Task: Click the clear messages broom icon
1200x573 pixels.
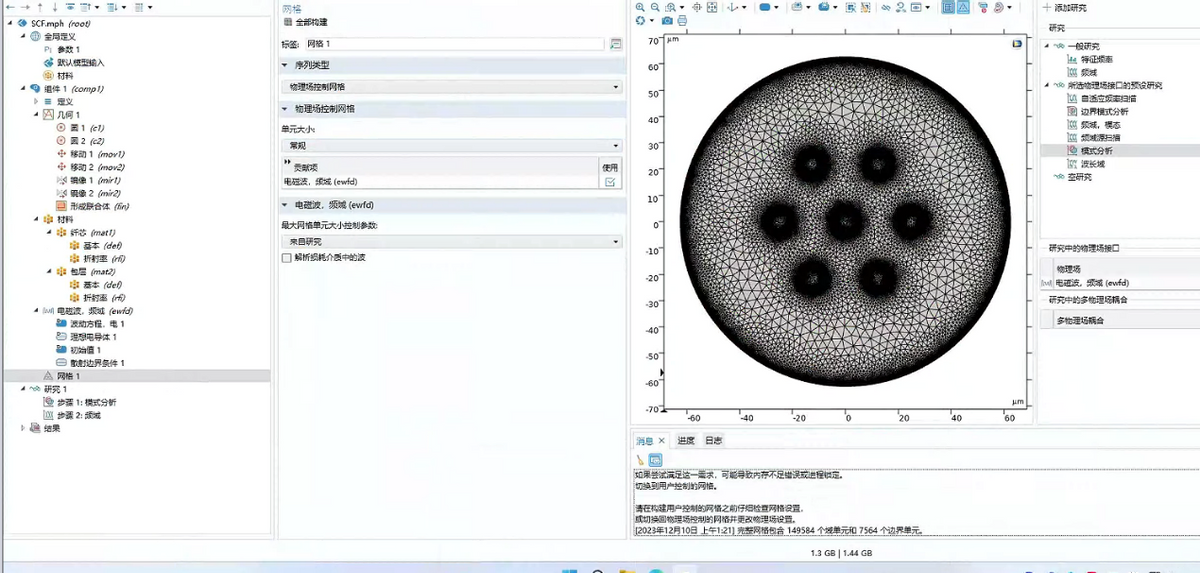Action: pos(640,460)
